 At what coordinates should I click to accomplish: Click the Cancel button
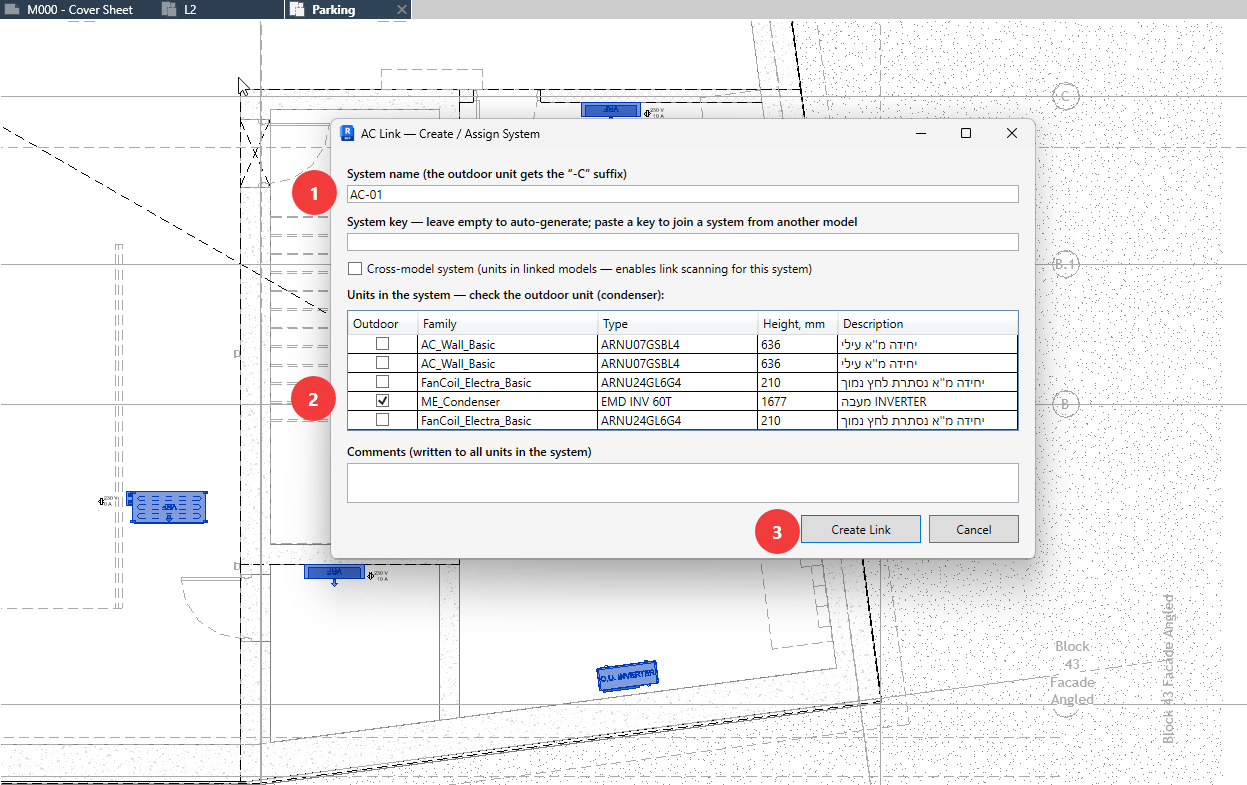[x=973, y=529]
